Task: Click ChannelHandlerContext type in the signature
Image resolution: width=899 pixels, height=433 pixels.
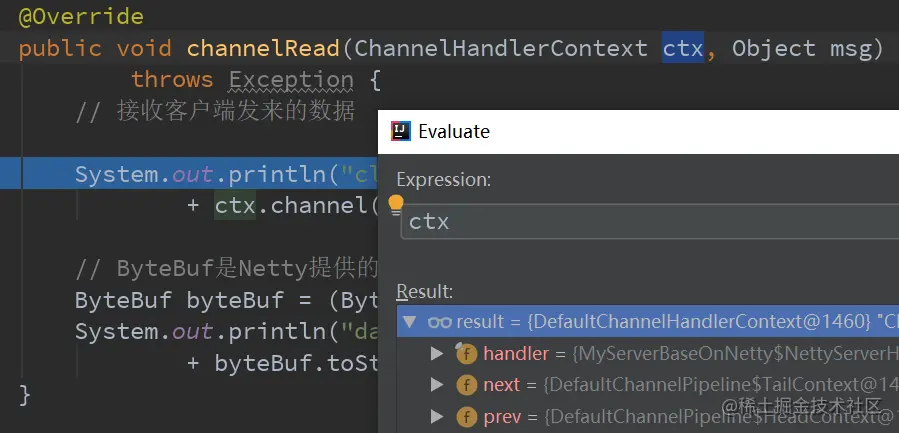Action: pos(501,48)
